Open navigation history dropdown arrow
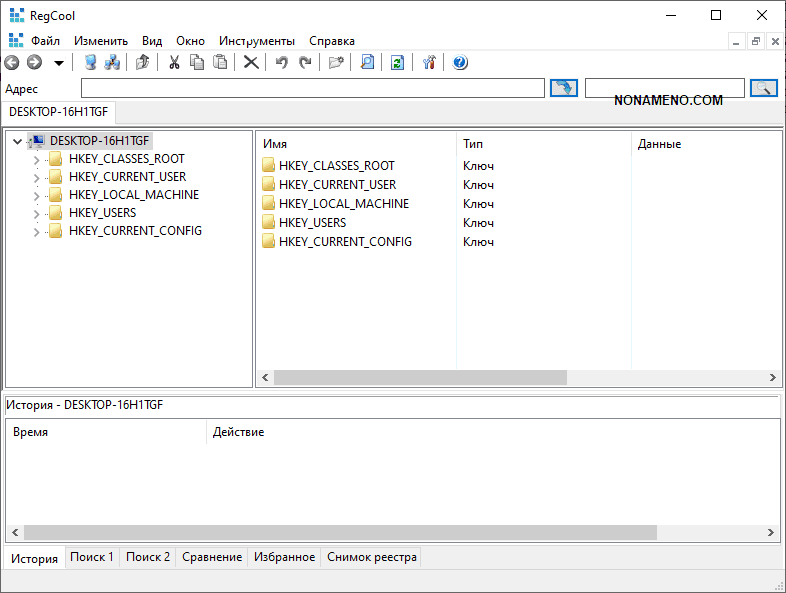 point(59,63)
